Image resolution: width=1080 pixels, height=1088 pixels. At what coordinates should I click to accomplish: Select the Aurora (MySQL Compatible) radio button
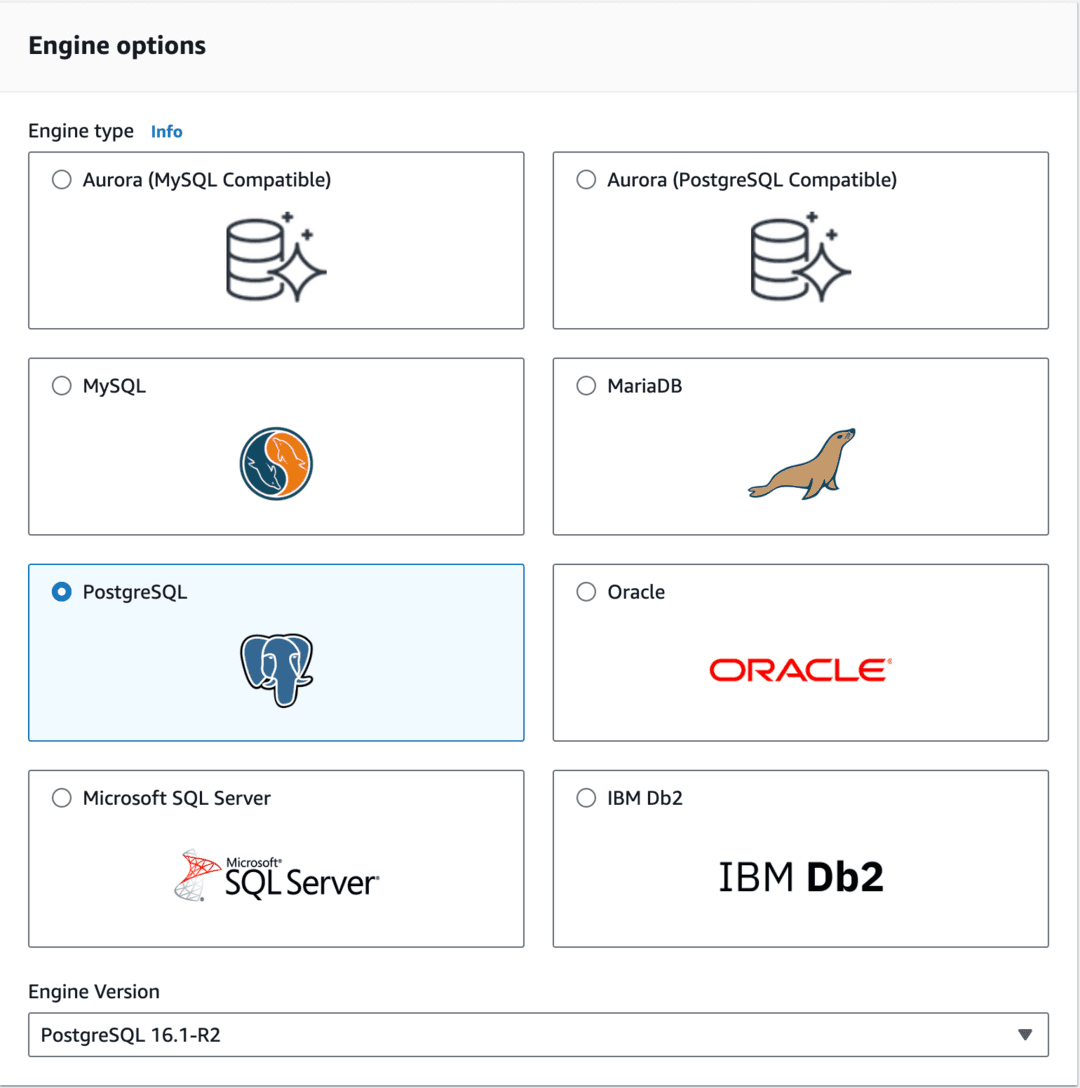tap(62, 180)
